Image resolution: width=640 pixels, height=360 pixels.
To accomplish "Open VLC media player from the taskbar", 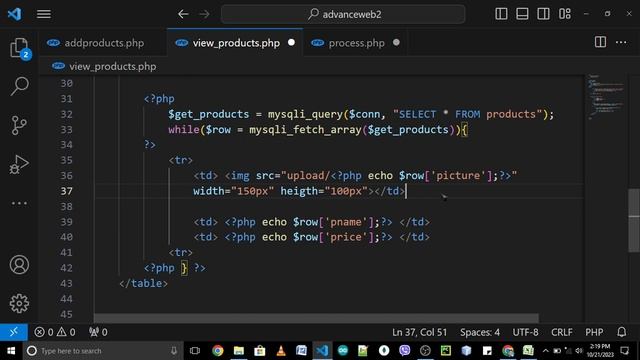I will (281, 351).
